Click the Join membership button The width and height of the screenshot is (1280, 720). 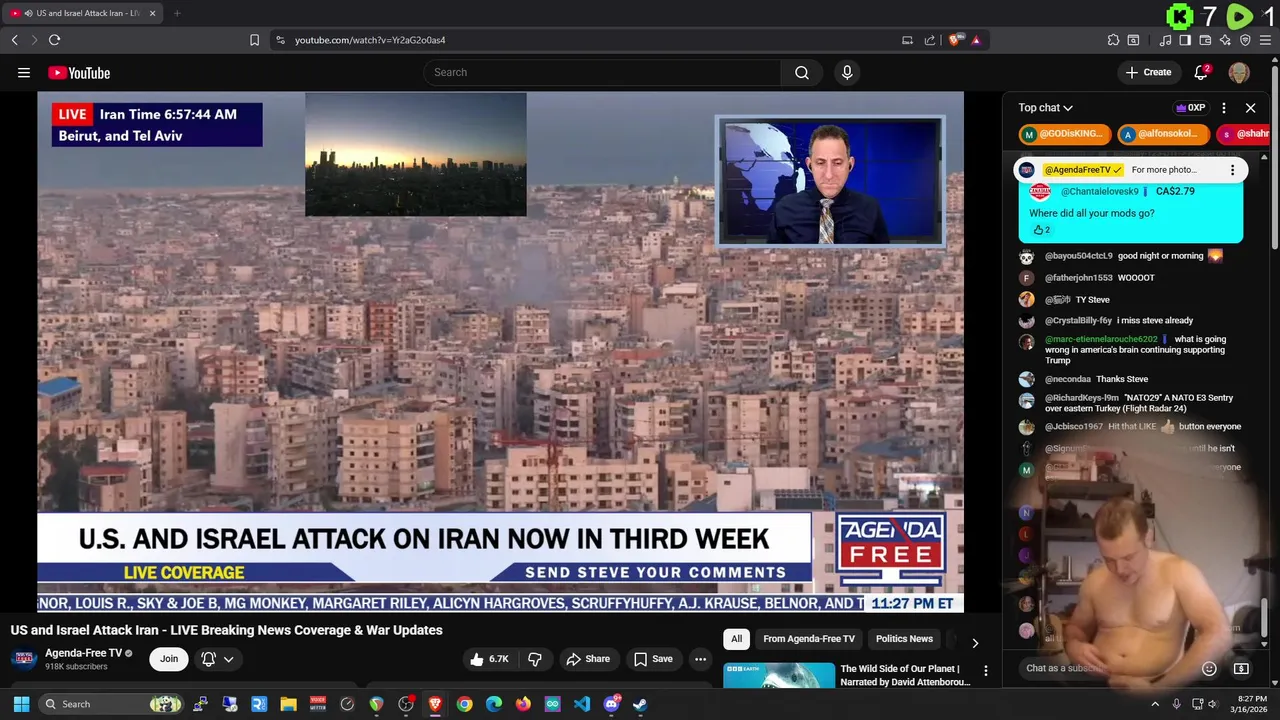[169, 659]
